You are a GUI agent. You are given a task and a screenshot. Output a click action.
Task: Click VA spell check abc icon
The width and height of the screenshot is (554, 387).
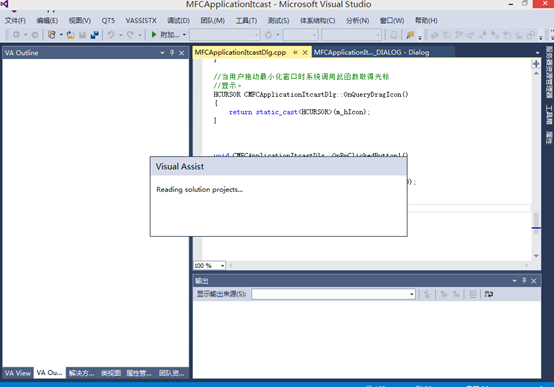pyautogui.click(x=519, y=35)
